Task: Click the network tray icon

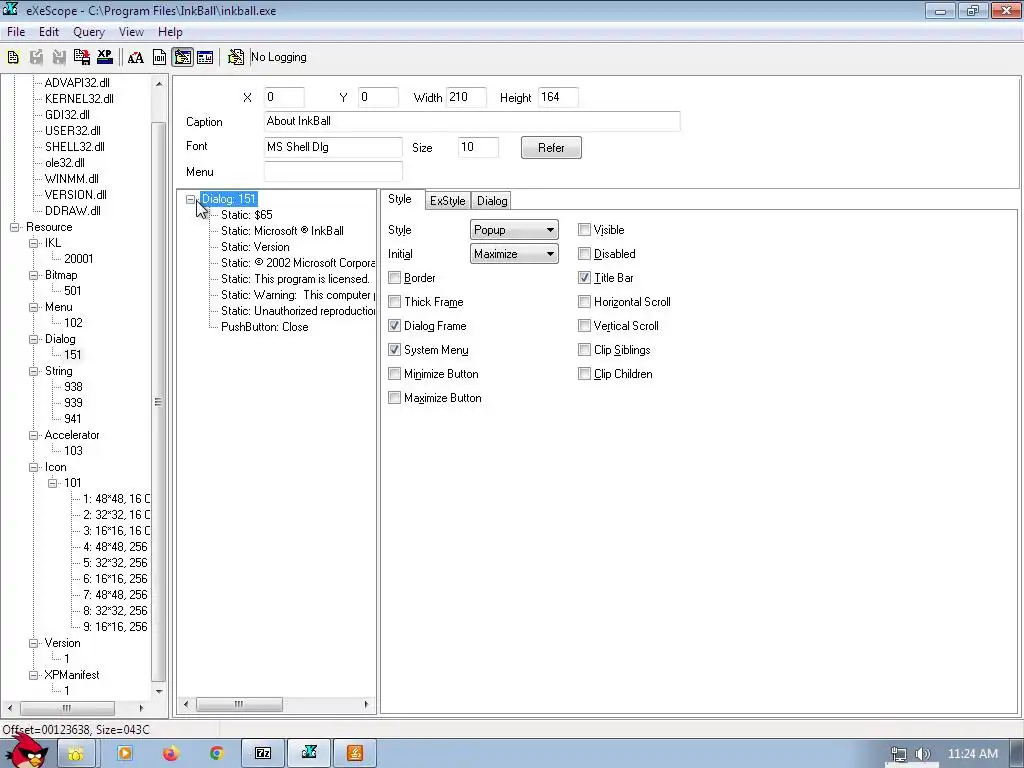Action: coord(899,754)
